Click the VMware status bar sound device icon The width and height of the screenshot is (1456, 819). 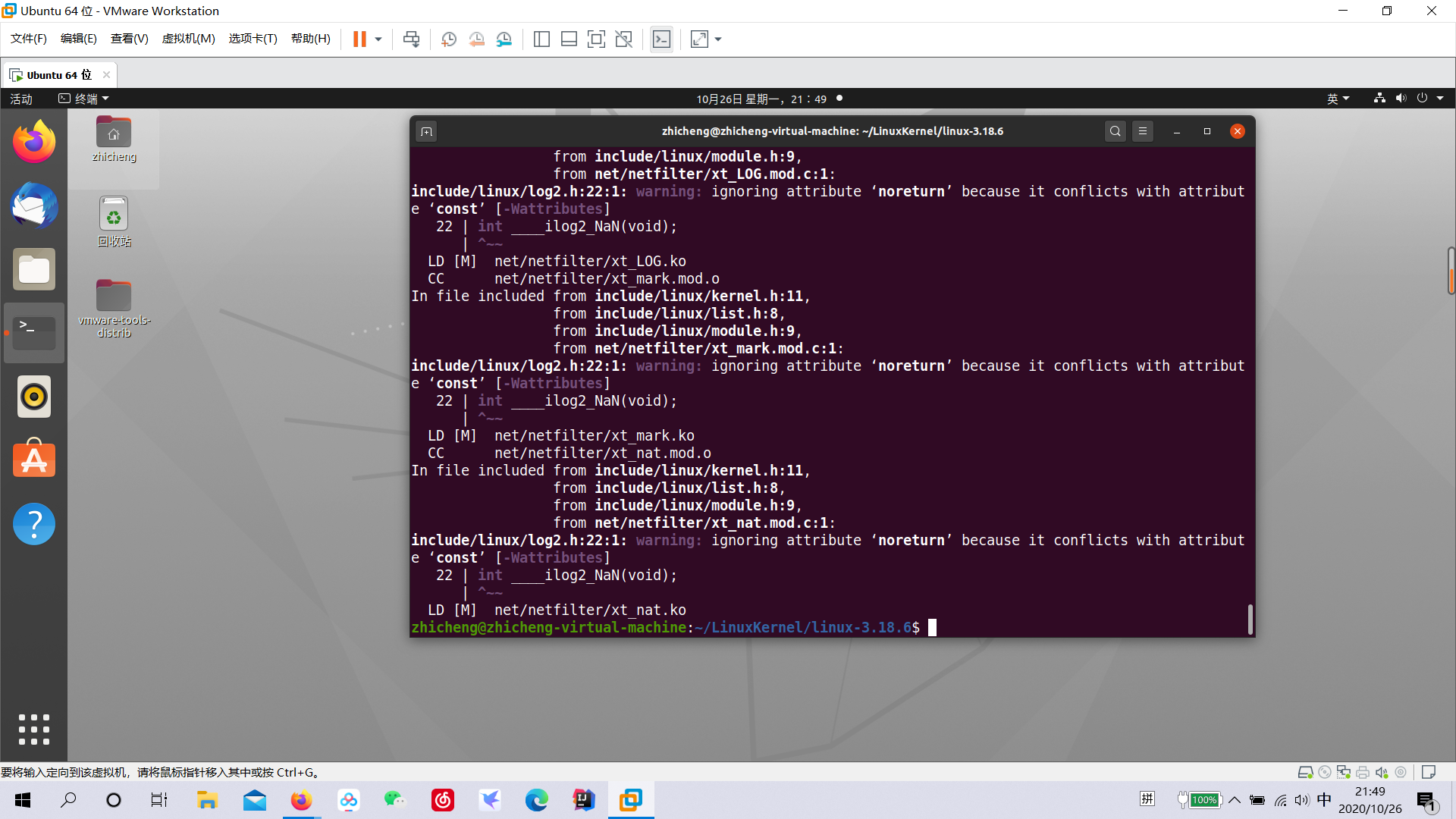coord(1382,772)
